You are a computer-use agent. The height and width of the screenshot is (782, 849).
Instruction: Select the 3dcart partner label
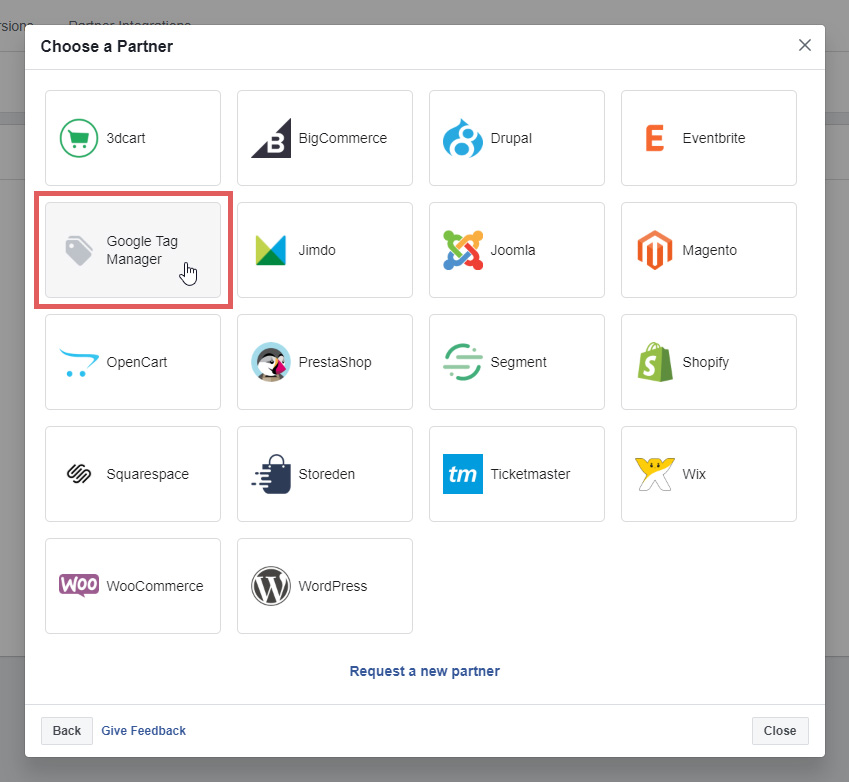coord(126,138)
